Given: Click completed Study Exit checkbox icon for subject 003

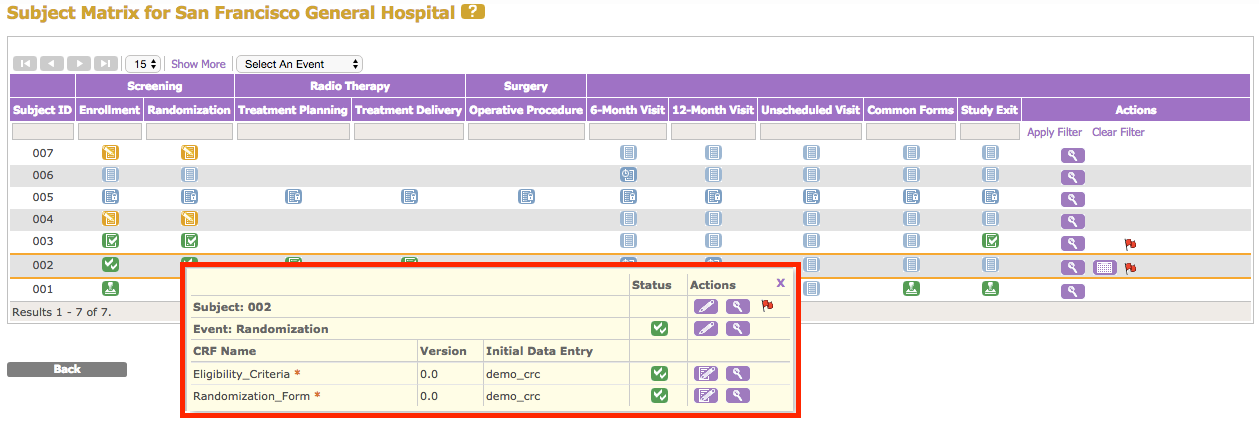Looking at the screenshot, I should 990,241.
